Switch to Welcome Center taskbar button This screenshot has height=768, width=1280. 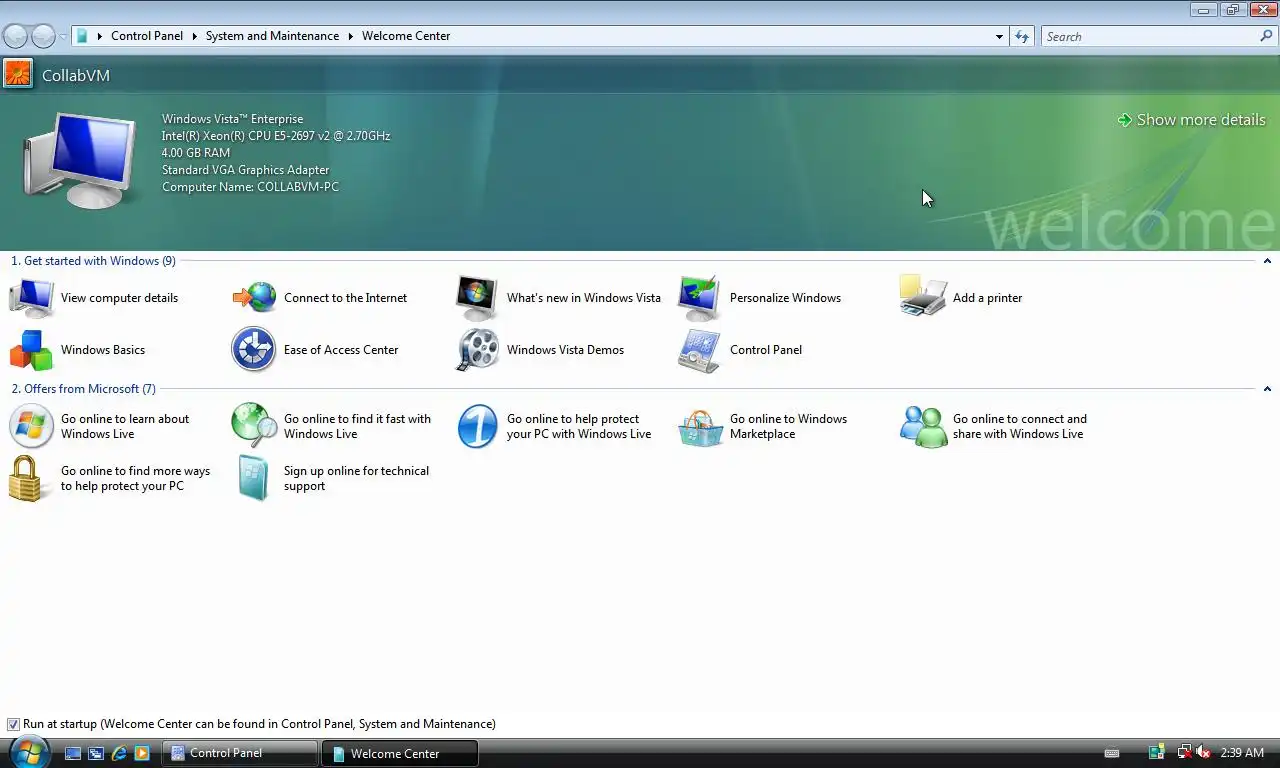(x=400, y=753)
